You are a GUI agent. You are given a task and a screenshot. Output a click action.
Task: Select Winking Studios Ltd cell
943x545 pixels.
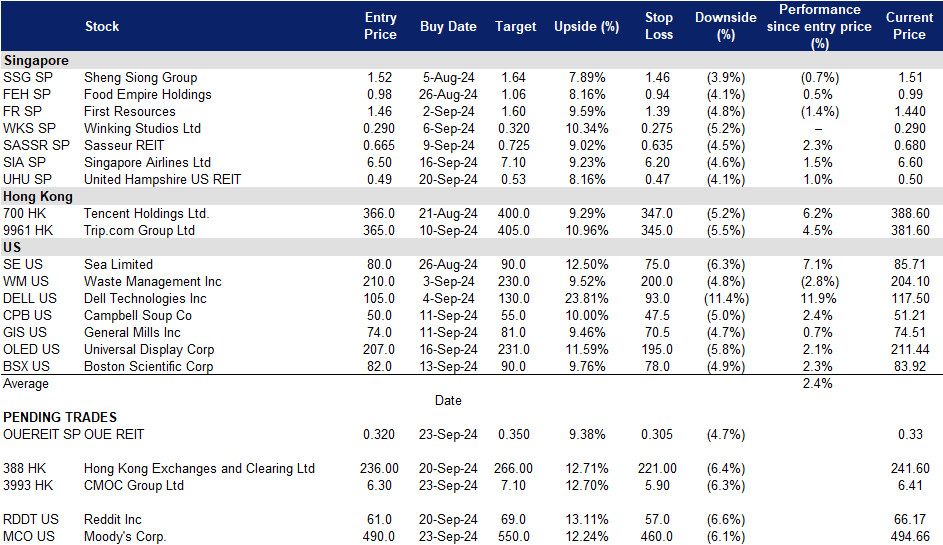point(143,128)
